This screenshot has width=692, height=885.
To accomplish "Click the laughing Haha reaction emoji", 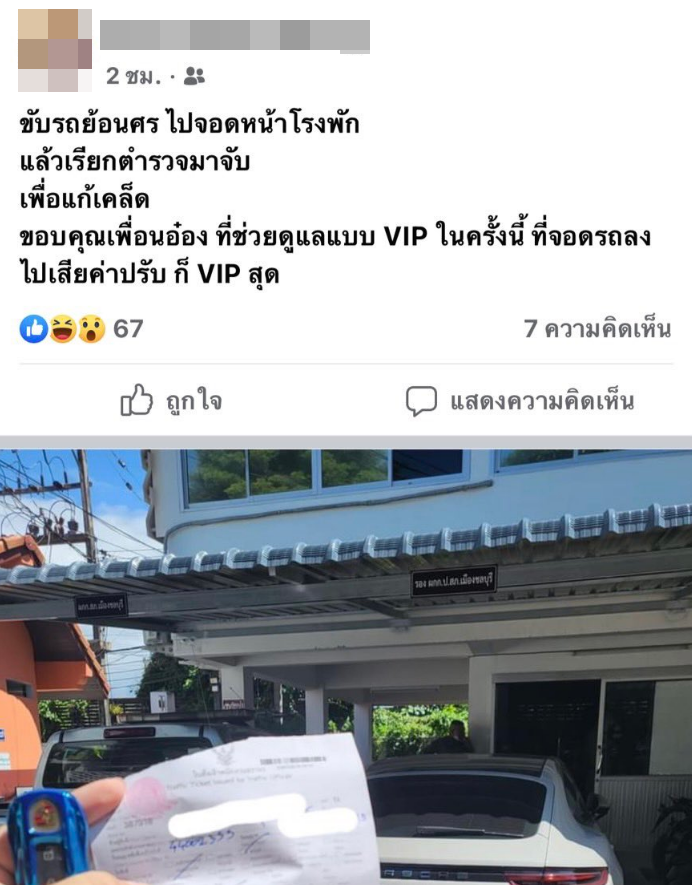I will [63, 328].
